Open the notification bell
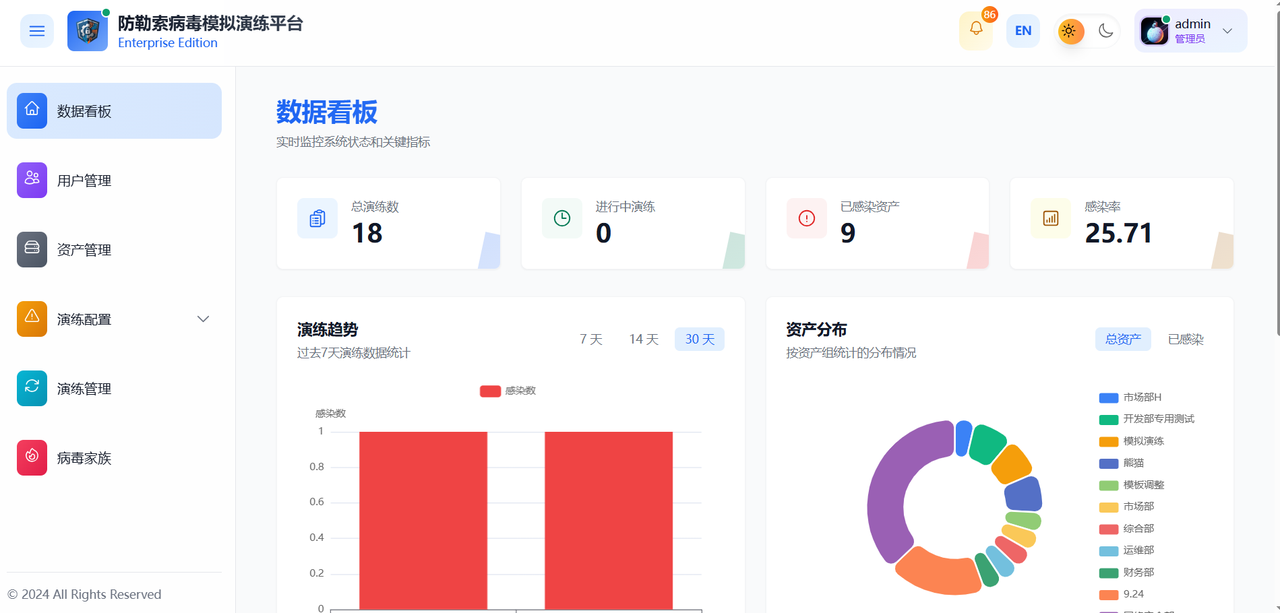Screen dimensions: 1280x613 (976, 30)
